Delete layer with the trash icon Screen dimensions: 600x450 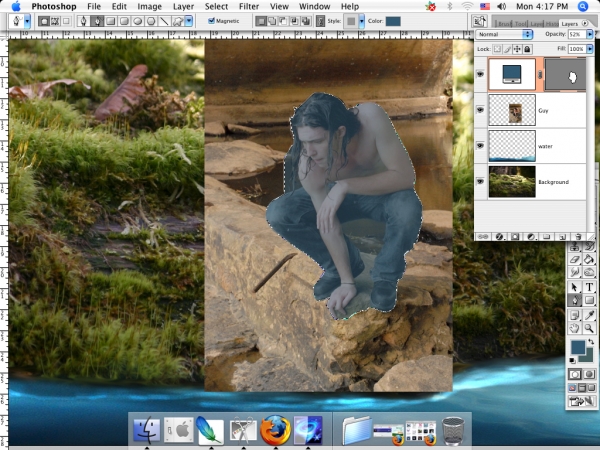[578, 237]
